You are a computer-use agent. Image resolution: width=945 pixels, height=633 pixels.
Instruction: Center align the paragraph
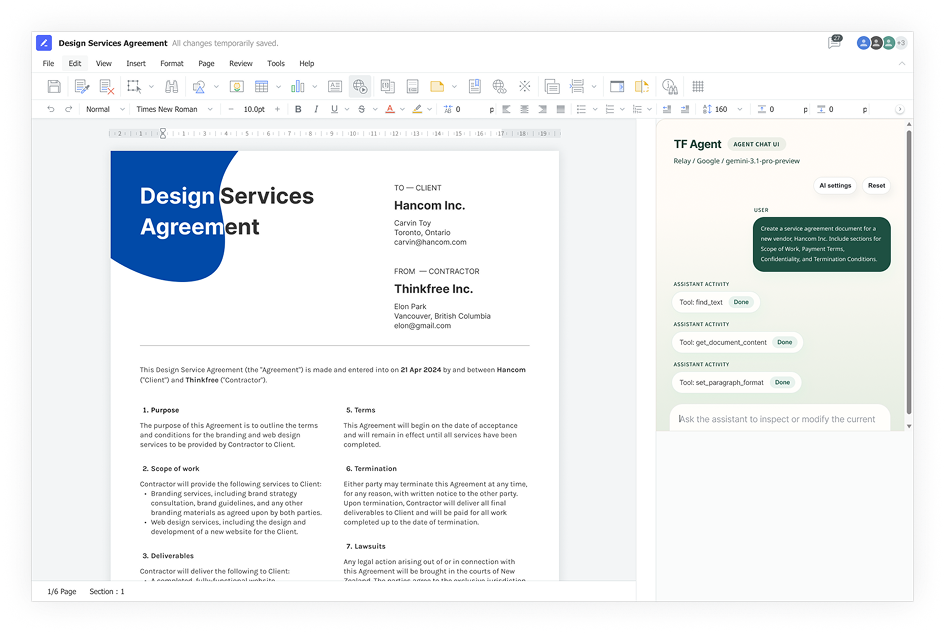[524, 109]
